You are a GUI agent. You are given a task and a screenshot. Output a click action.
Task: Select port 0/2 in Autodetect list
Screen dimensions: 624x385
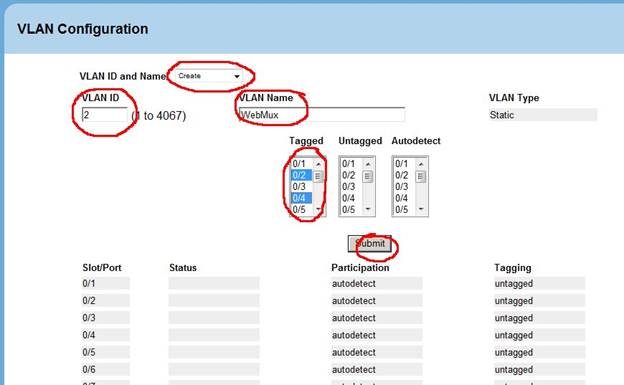404,175
